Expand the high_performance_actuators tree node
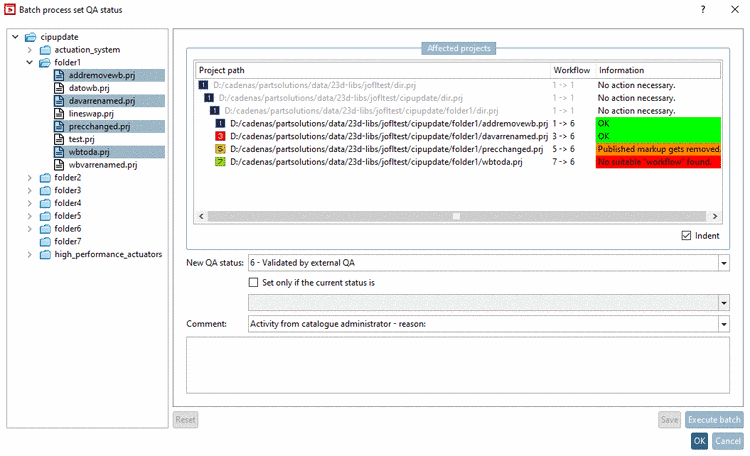750x456 pixels. pyautogui.click(x=30, y=255)
